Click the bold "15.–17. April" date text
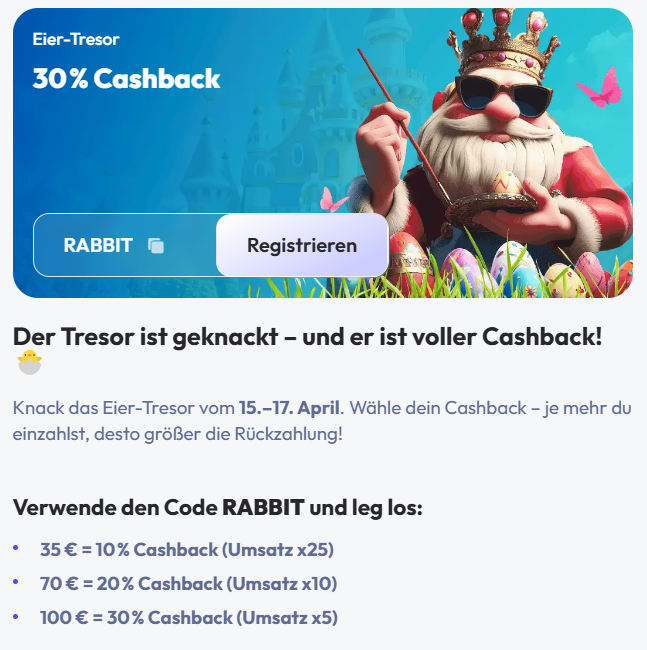This screenshot has height=650, width=647. tap(289, 408)
